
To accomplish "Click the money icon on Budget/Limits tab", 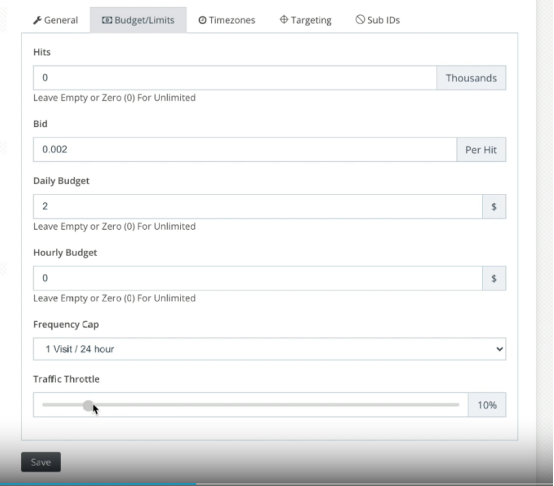I will (107, 20).
